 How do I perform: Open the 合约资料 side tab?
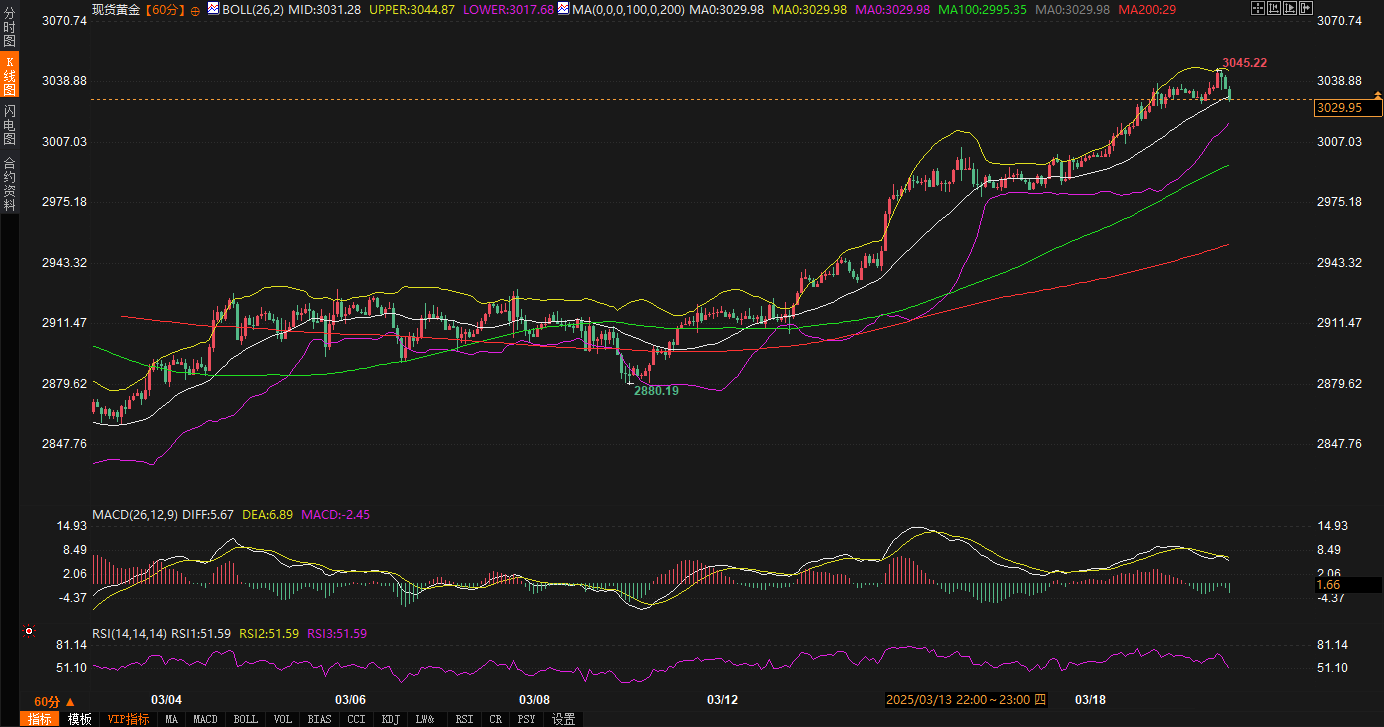coord(9,183)
